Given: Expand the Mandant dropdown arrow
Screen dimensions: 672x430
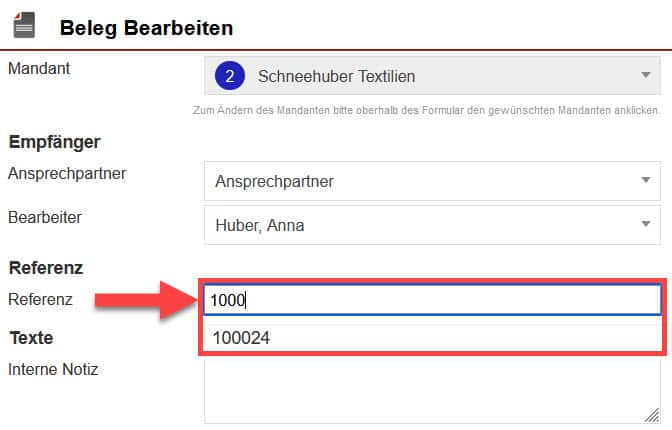Looking at the screenshot, I should pos(645,76).
